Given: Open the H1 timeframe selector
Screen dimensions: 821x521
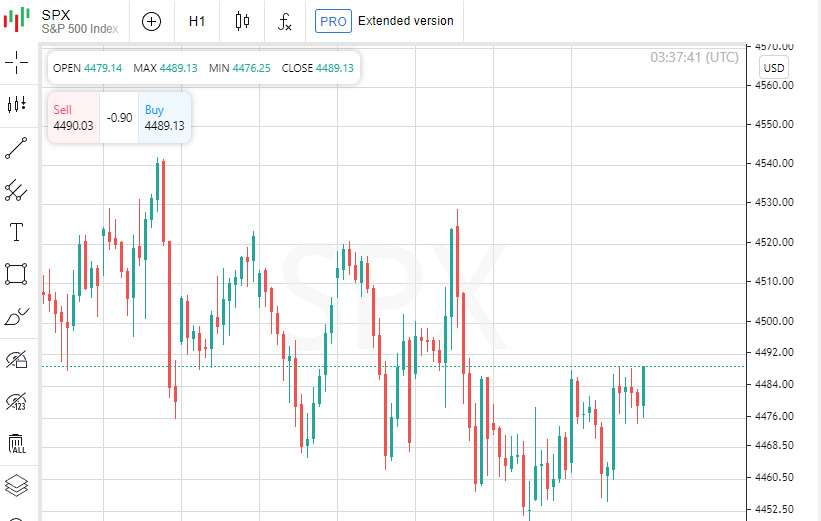Looking at the screenshot, I should click(x=197, y=21).
